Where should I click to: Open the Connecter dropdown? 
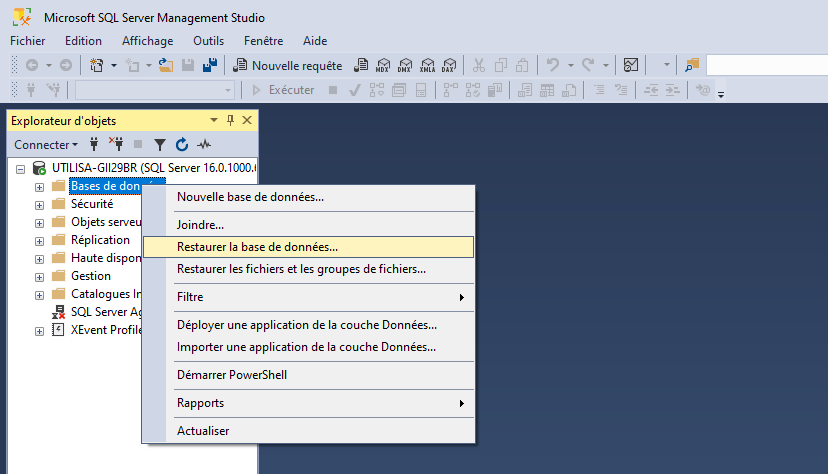[46, 145]
